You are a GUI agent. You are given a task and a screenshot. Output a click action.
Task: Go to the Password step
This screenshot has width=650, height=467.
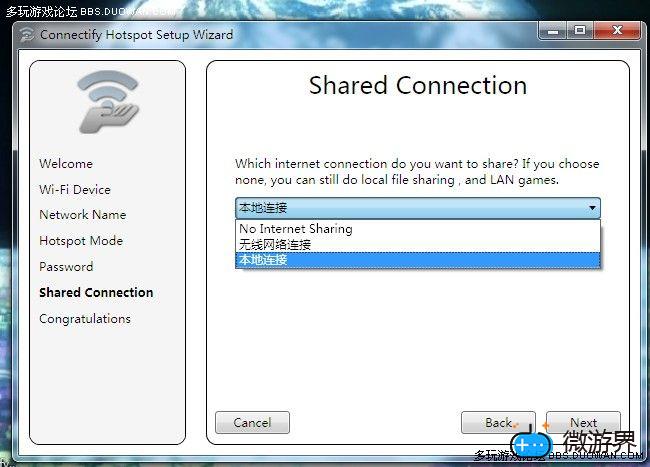pos(66,266)
